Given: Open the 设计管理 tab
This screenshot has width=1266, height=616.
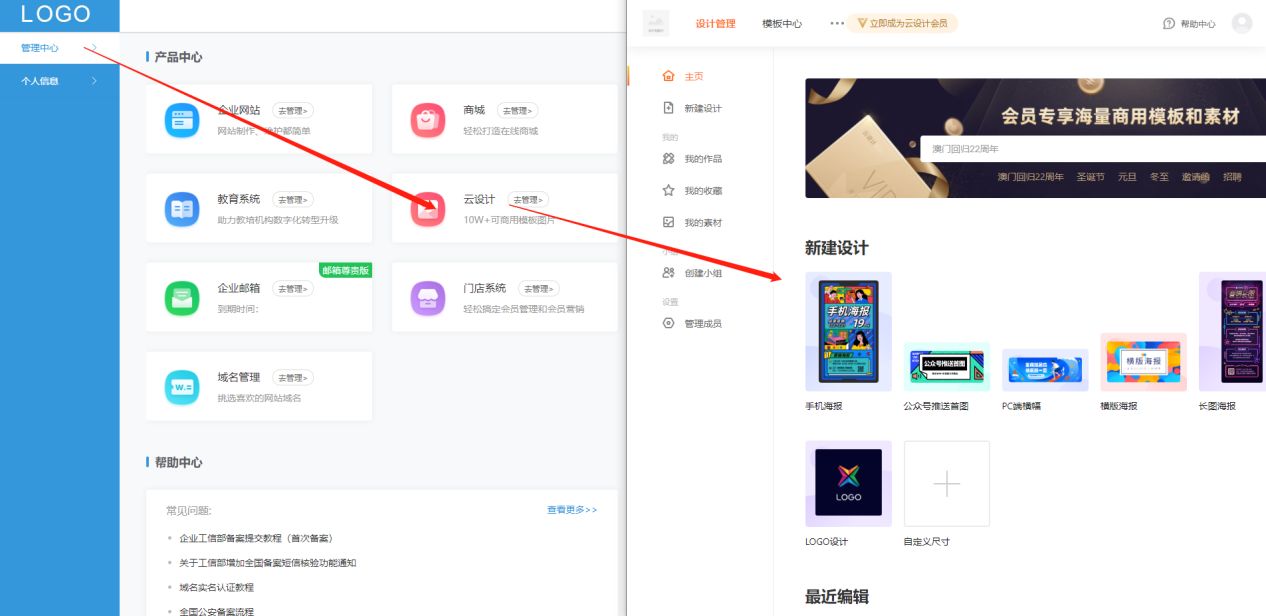Looking at the screenshot, I should pos(715,23).
